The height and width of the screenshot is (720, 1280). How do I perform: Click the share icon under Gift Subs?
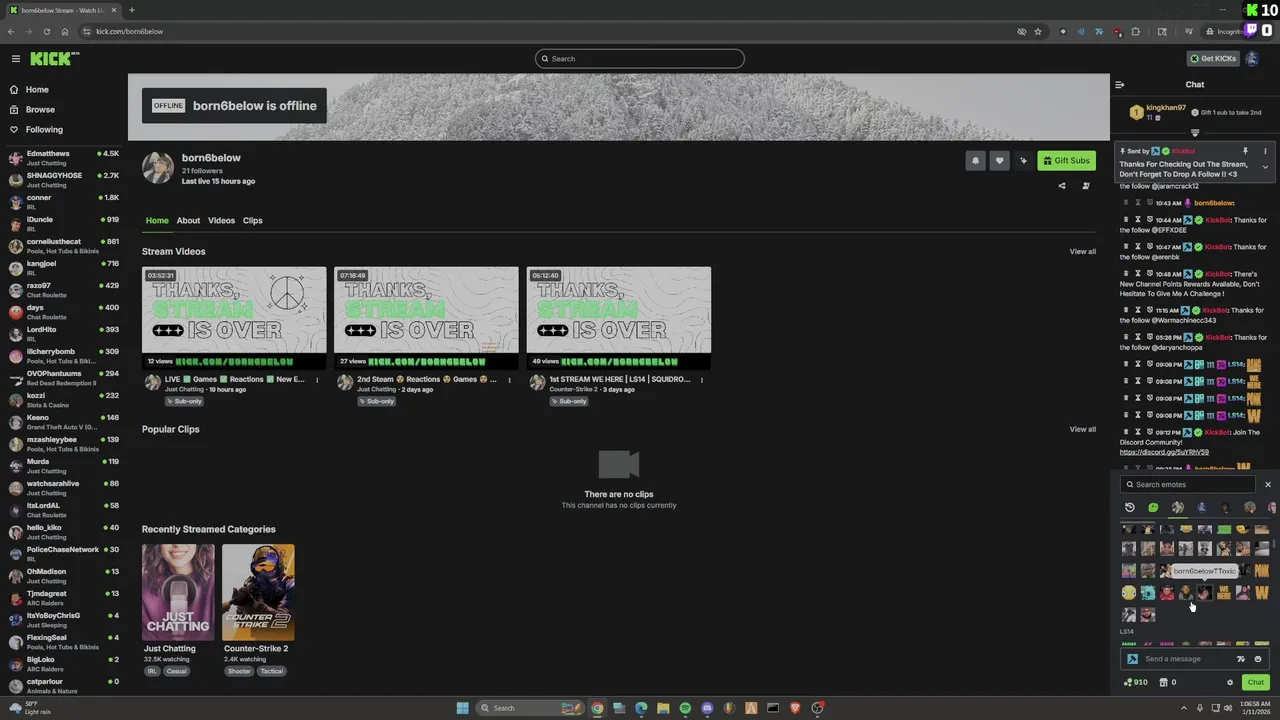click(x=1062, y=185)
